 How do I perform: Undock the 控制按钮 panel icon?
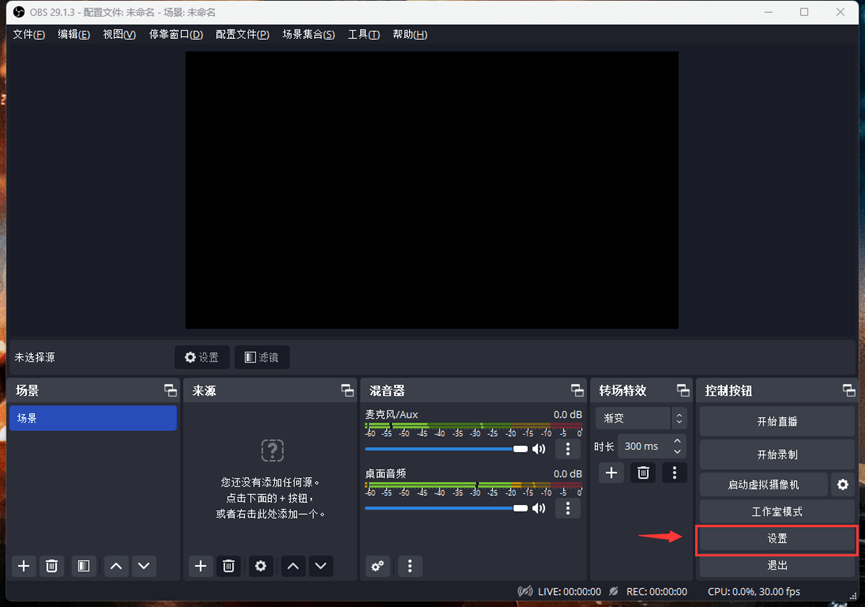(849, 391)
